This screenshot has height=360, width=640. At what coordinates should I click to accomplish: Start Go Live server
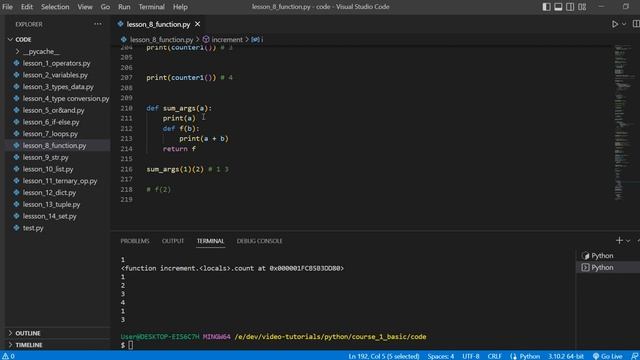coord(608,356)
